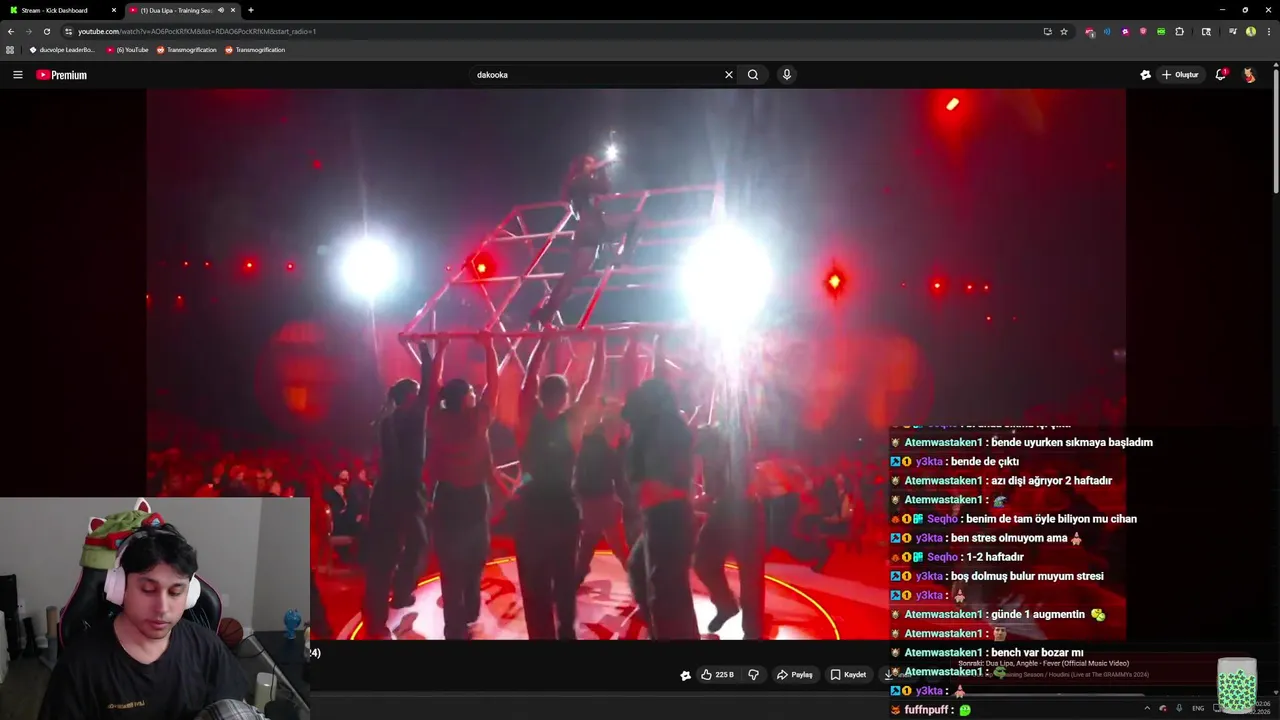Mute the Dua Lipa tab audio icon
Image resolution: width=1280 pixels, height=720 pixels.
coord(221,10)
